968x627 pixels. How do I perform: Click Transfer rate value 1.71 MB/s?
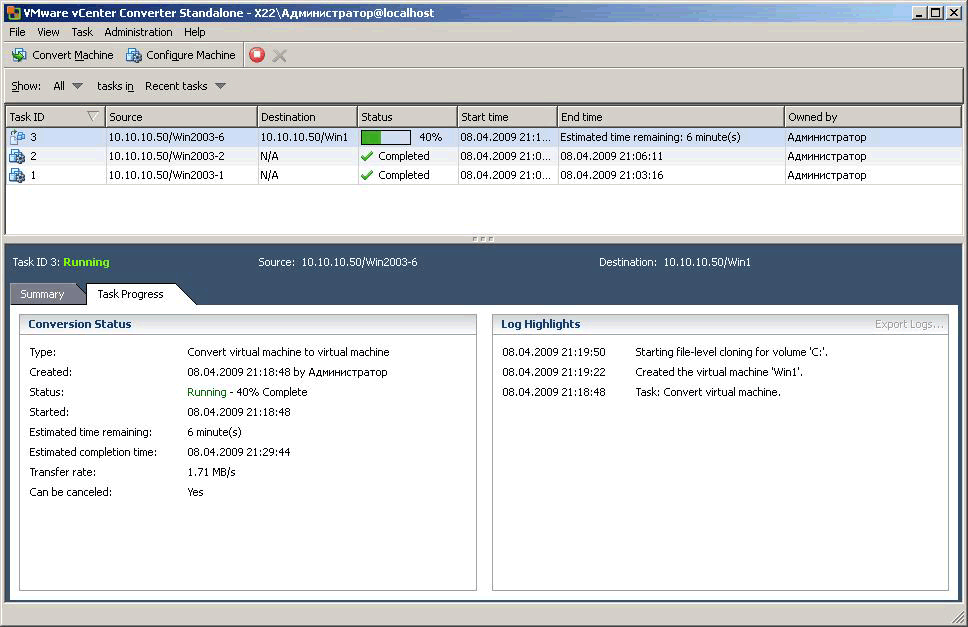coord(211,472)
